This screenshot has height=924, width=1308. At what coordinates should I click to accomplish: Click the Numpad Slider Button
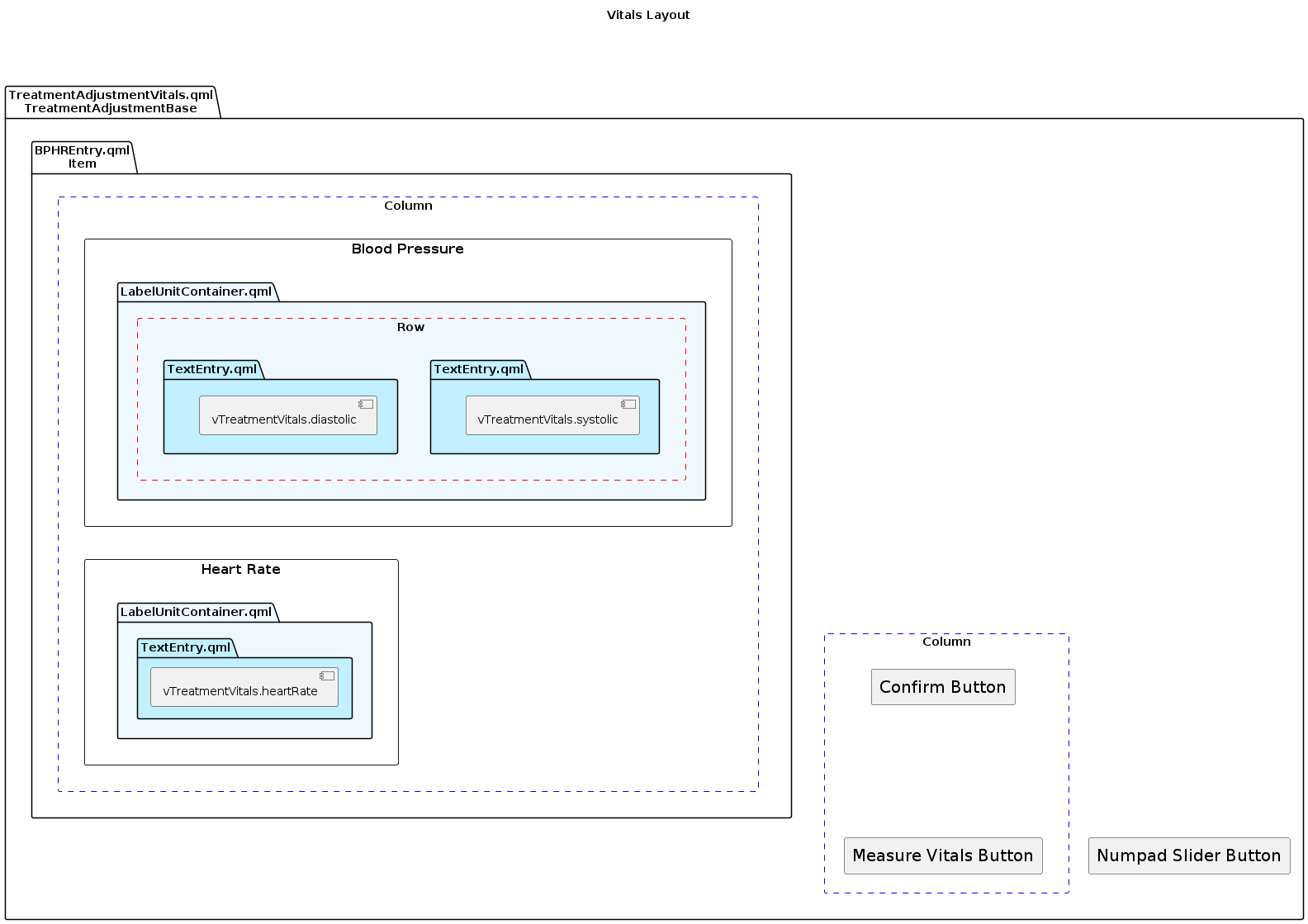pos(1188,855)
